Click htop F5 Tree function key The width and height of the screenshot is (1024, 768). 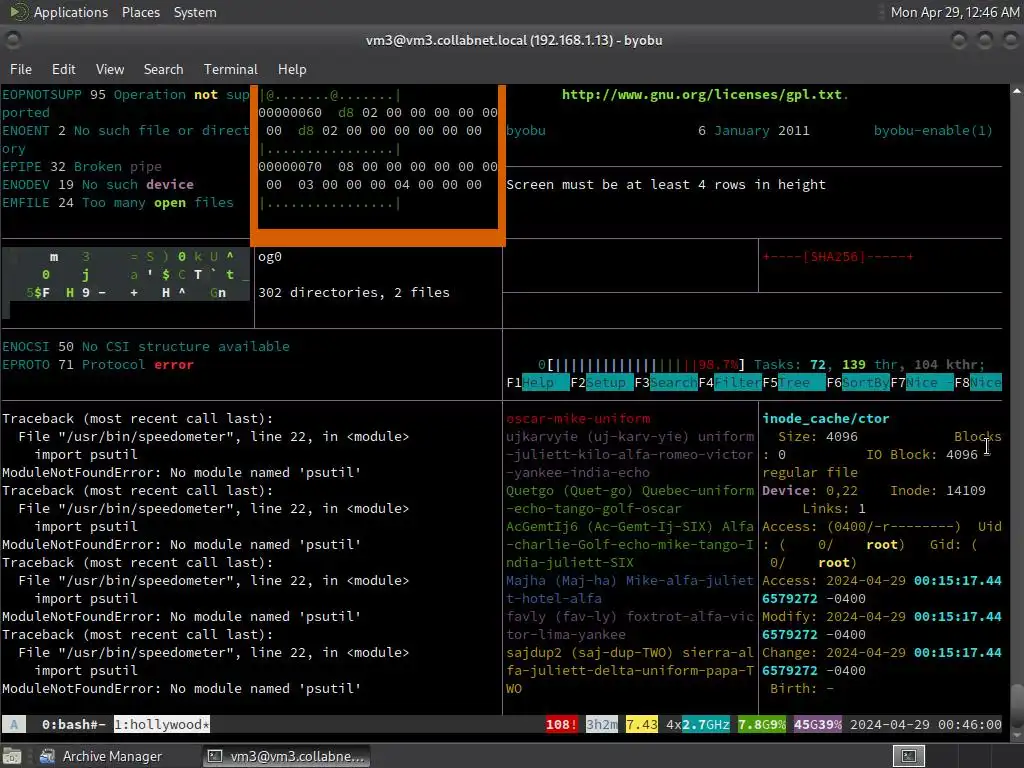click(x=793, y=383)
